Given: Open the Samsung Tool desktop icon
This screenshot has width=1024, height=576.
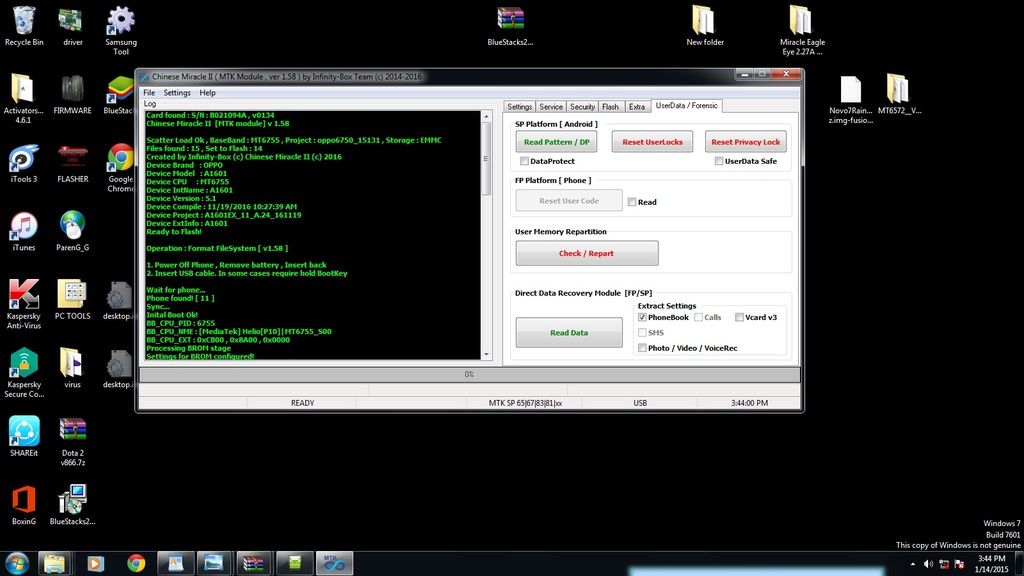Looking at the screenshot, I should [121, 22].
